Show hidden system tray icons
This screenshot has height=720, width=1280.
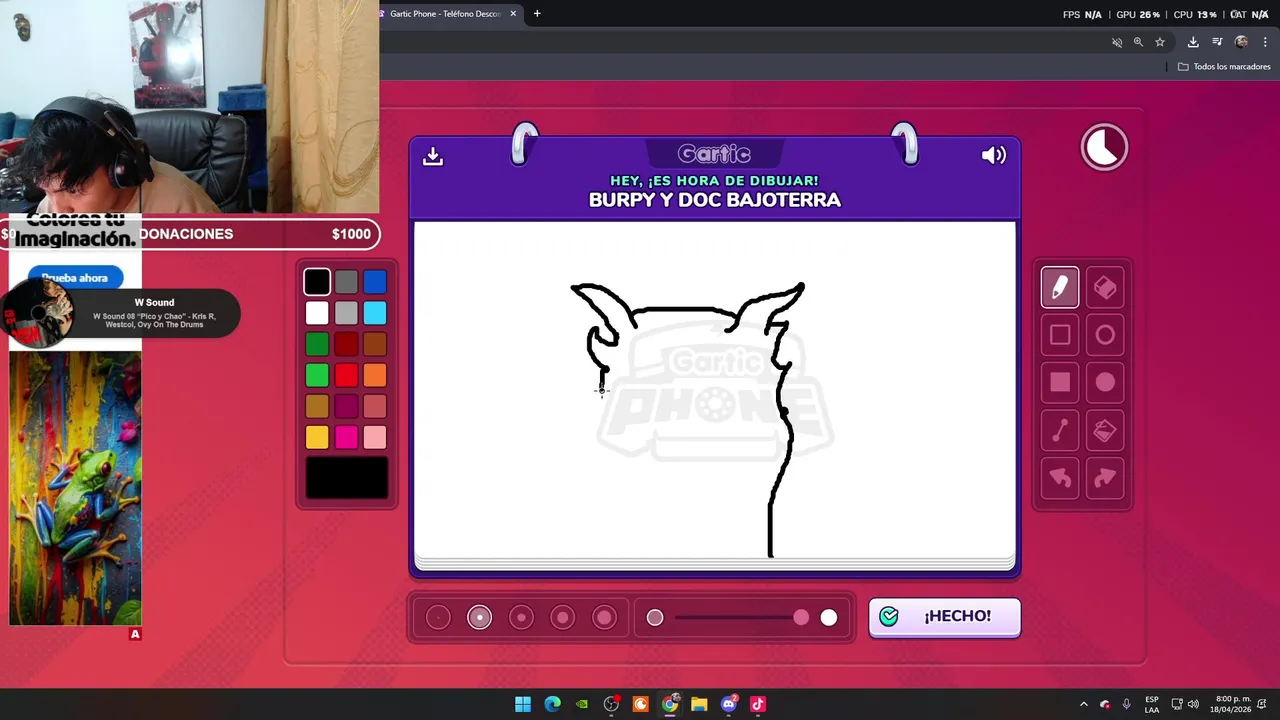[x=1083, y=704]
